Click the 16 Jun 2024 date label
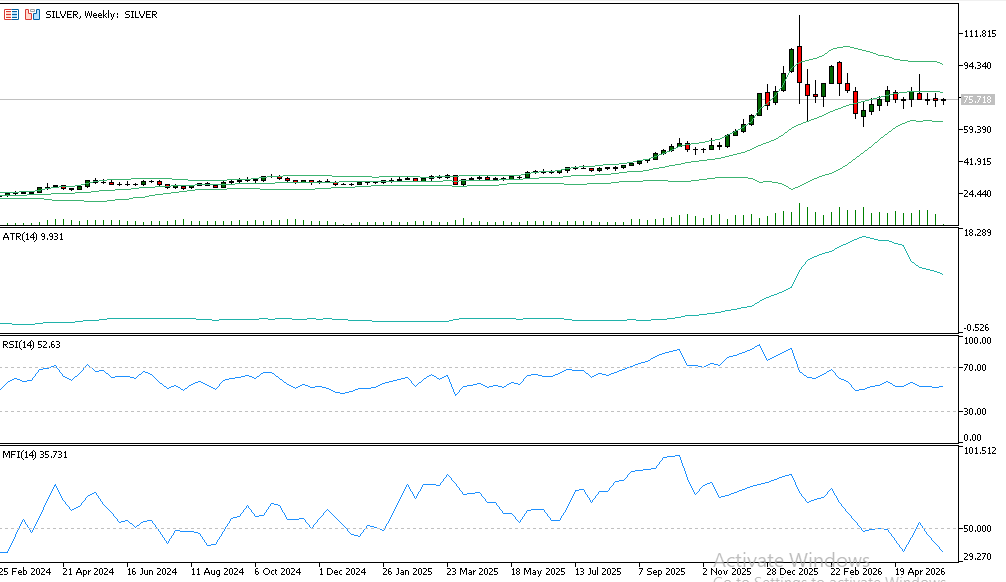The height and width of the screenshot is (582, 1006). click(x=151, y=571)
